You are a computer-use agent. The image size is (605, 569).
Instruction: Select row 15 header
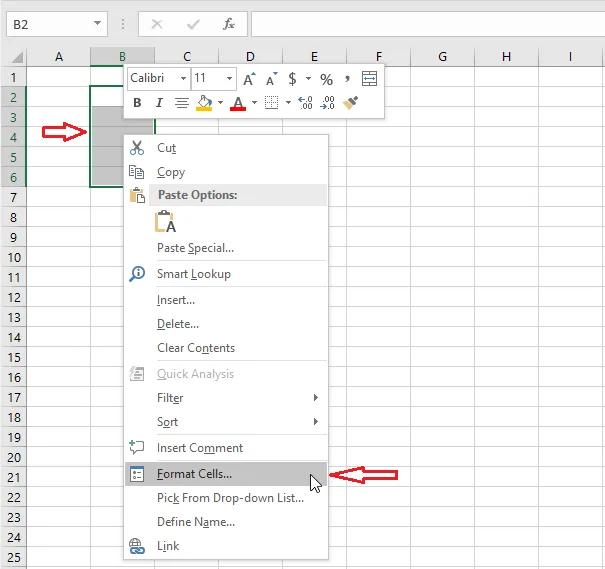click(x=14, y=357)
